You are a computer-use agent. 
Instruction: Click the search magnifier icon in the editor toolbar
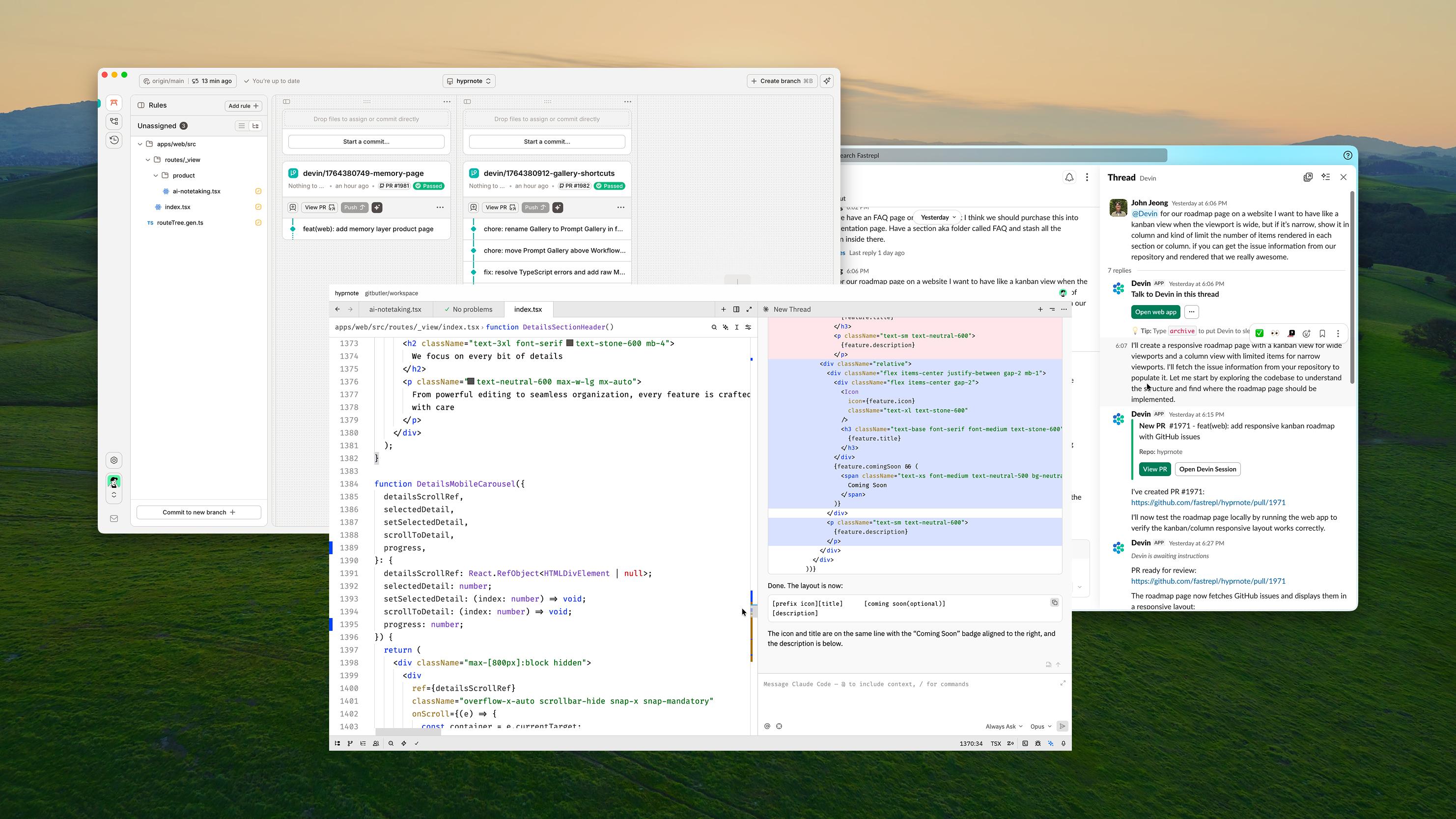[714, 327]
